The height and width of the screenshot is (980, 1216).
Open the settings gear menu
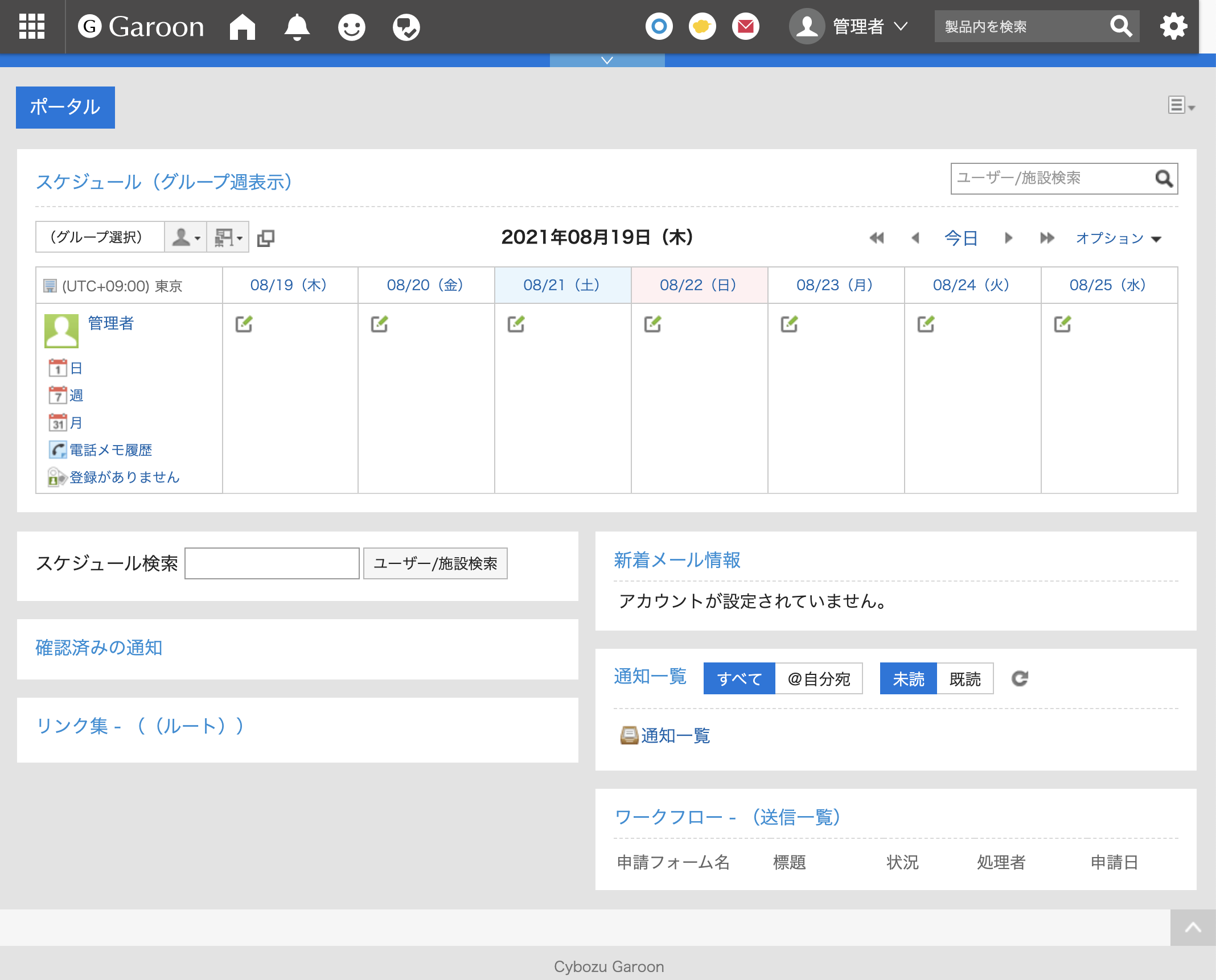[1173, 26]
